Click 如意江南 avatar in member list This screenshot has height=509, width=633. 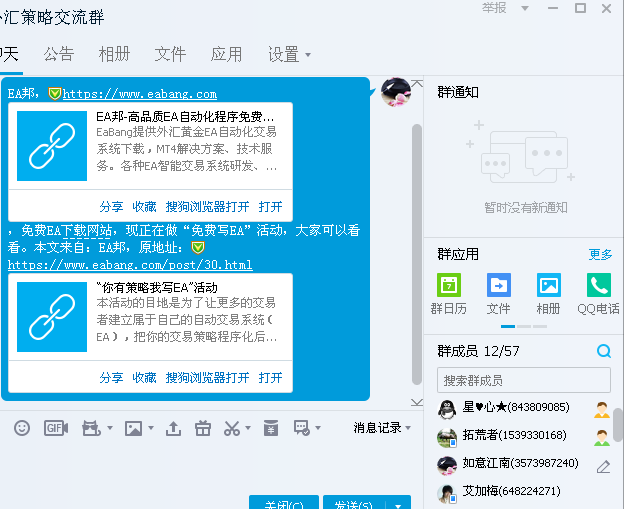(447, 465)
